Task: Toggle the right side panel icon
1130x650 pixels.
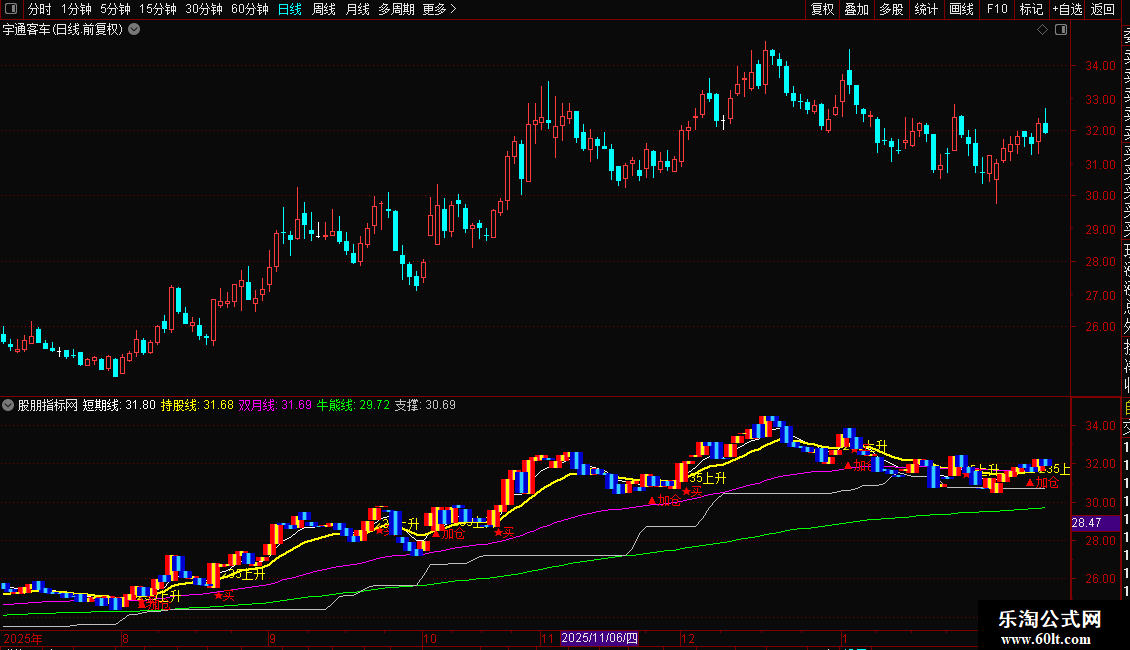Action: pos(1060,30)
